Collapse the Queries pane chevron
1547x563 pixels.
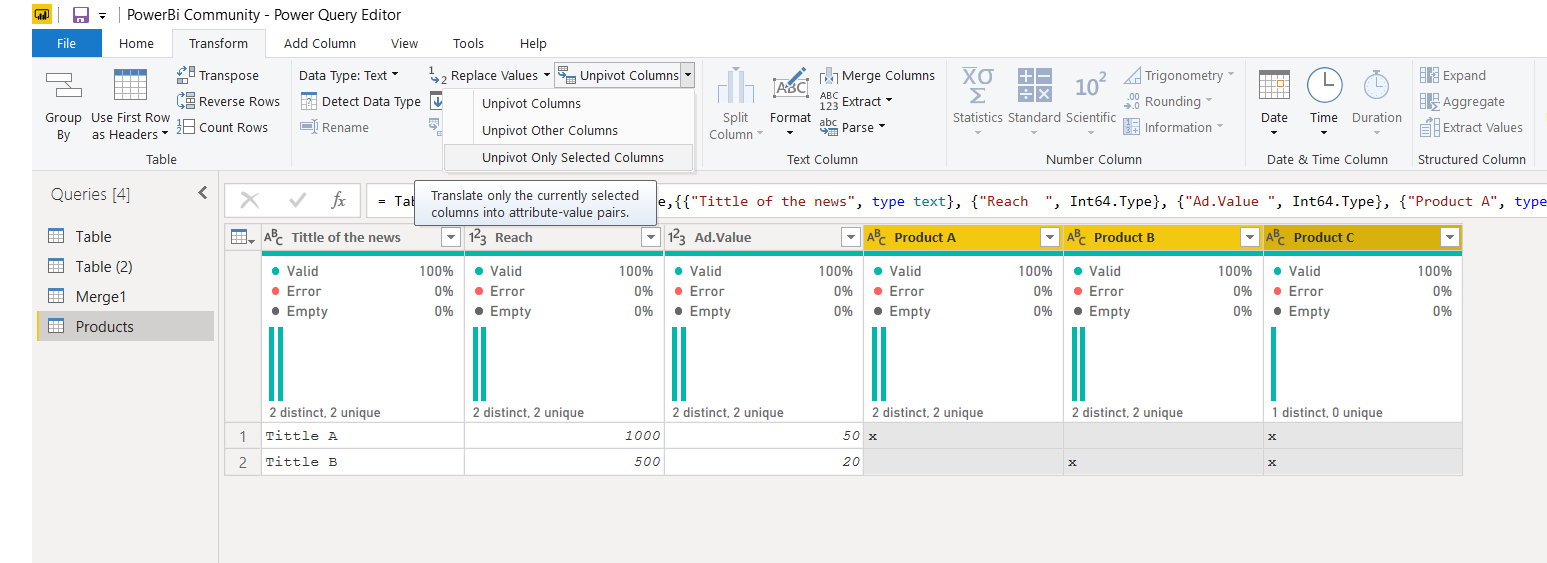(x=203, y=193)
